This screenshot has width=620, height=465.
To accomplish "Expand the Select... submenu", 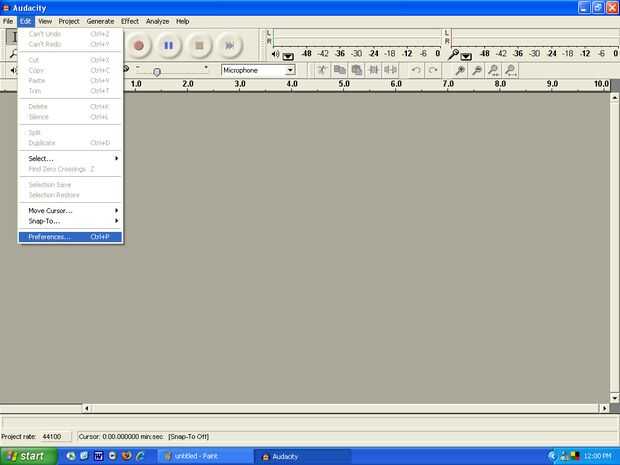I will tap(70, 159).
